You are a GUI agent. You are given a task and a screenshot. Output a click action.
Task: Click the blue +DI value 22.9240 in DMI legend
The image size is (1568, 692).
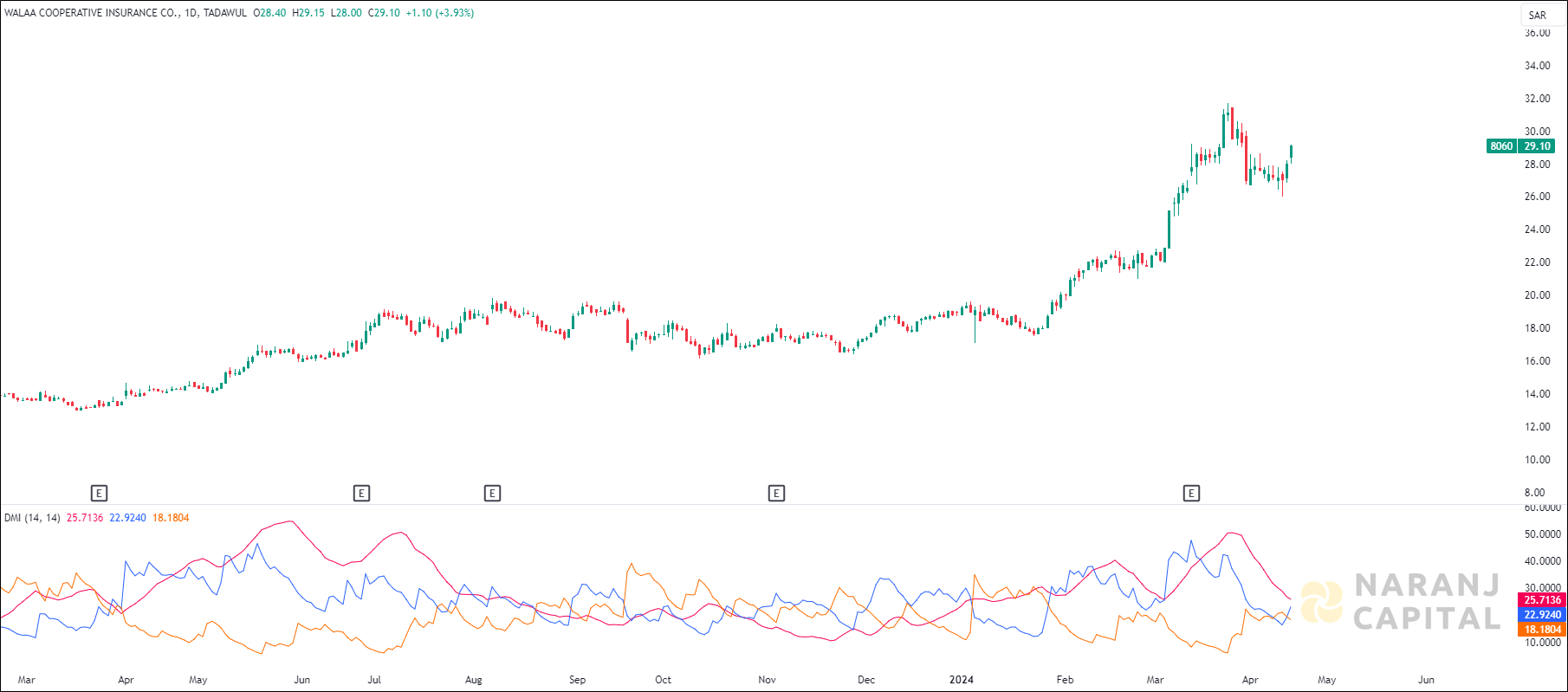click(x=127, y=518)
